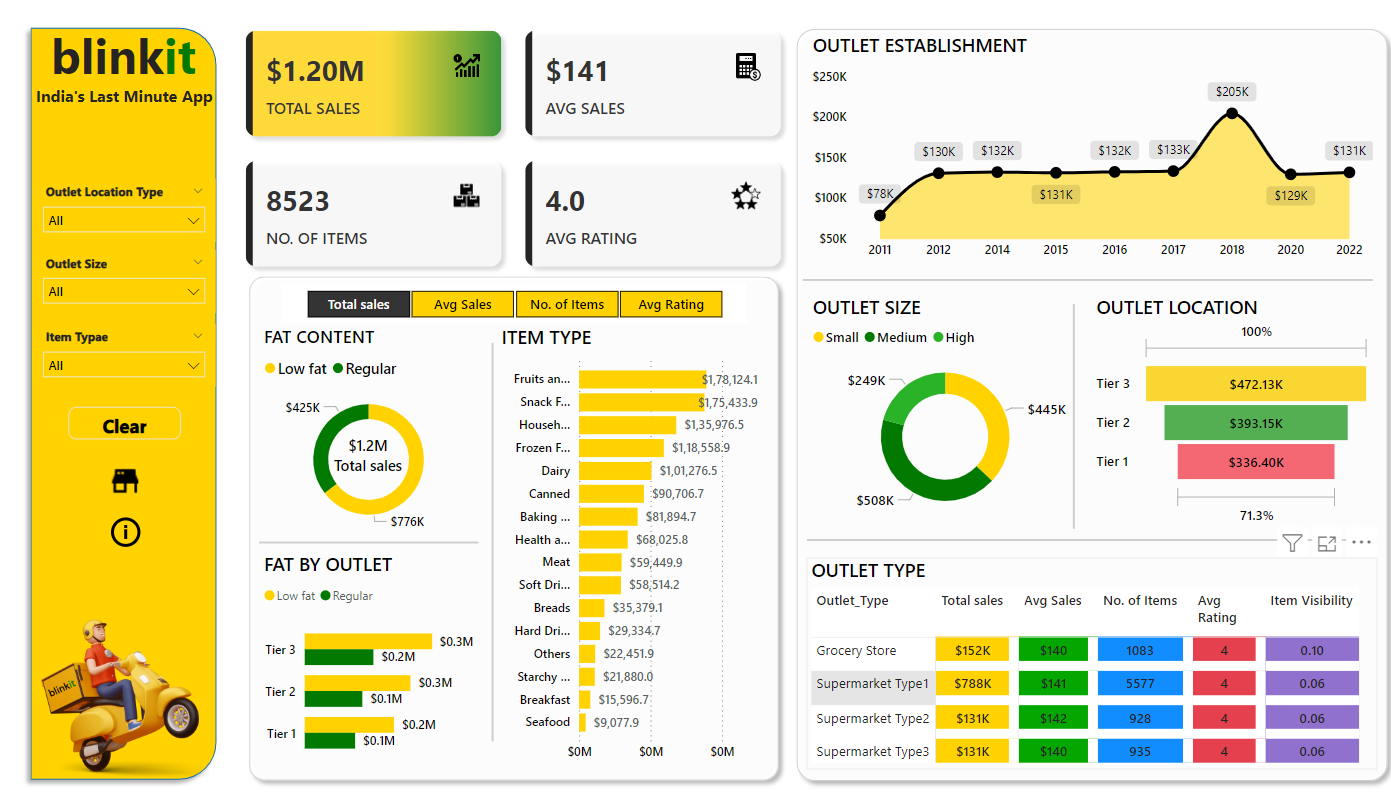Toggle Low fat legend in Fat By Outlet

(x=290, y=596)
